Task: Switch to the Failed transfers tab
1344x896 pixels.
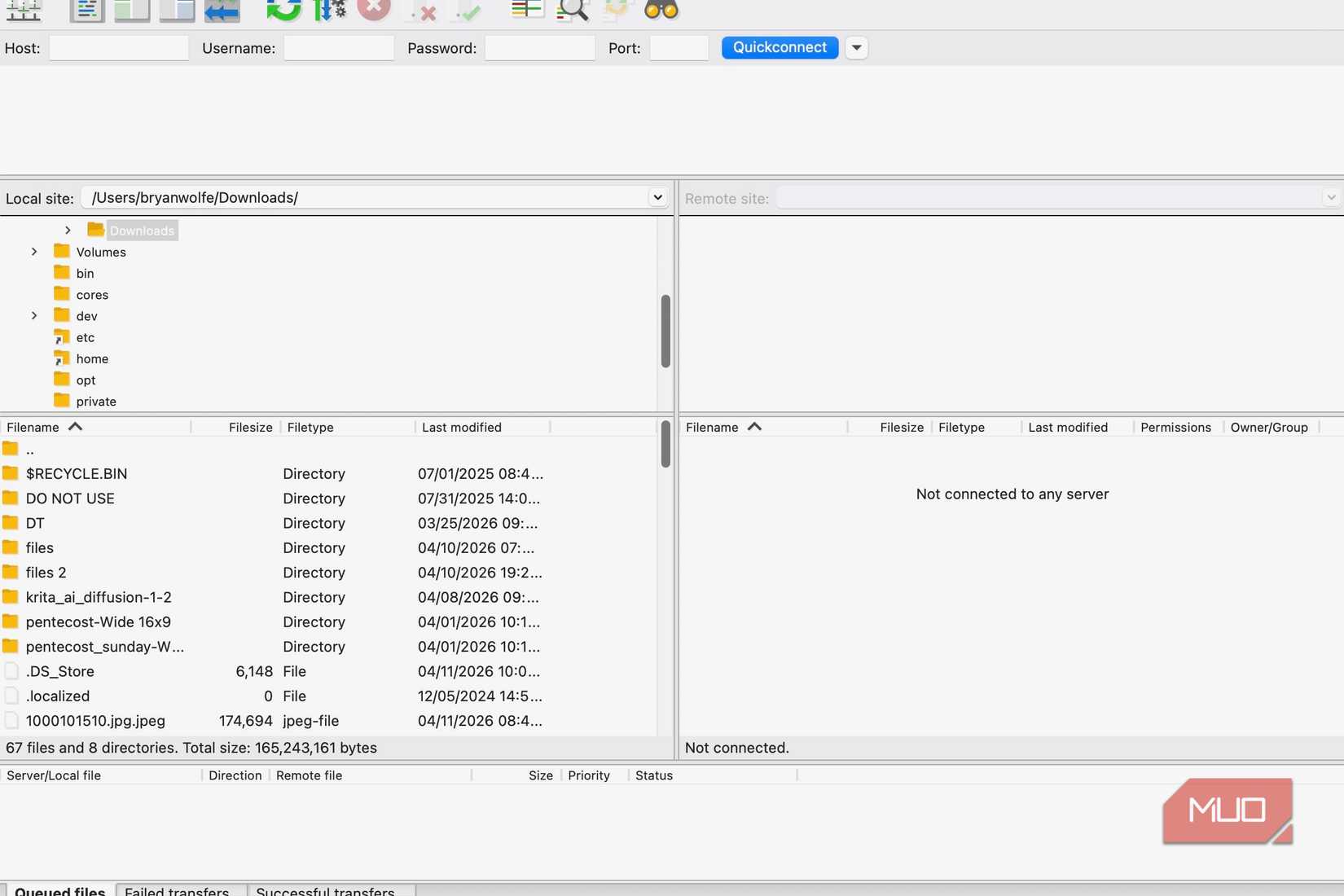Action: 178,890
